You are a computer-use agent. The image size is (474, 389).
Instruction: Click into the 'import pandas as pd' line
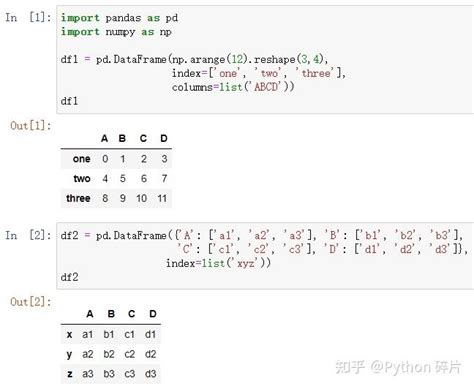click(x=119, y=18)
